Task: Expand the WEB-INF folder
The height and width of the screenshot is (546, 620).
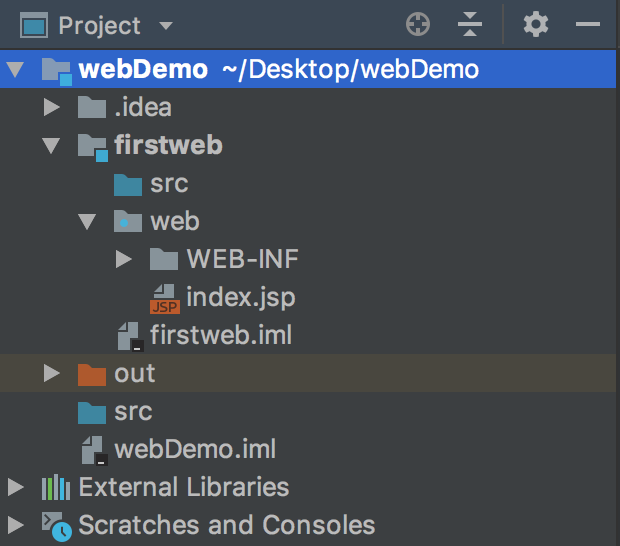Action: coord(124,260)
